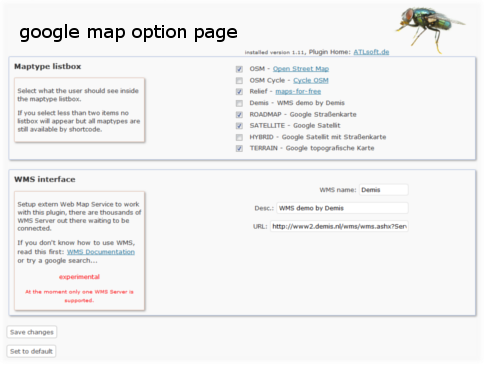Toggle the SATELLITE Google Satellit checkbox
This screenshot has height=366, width=486.
coord(239,126)
